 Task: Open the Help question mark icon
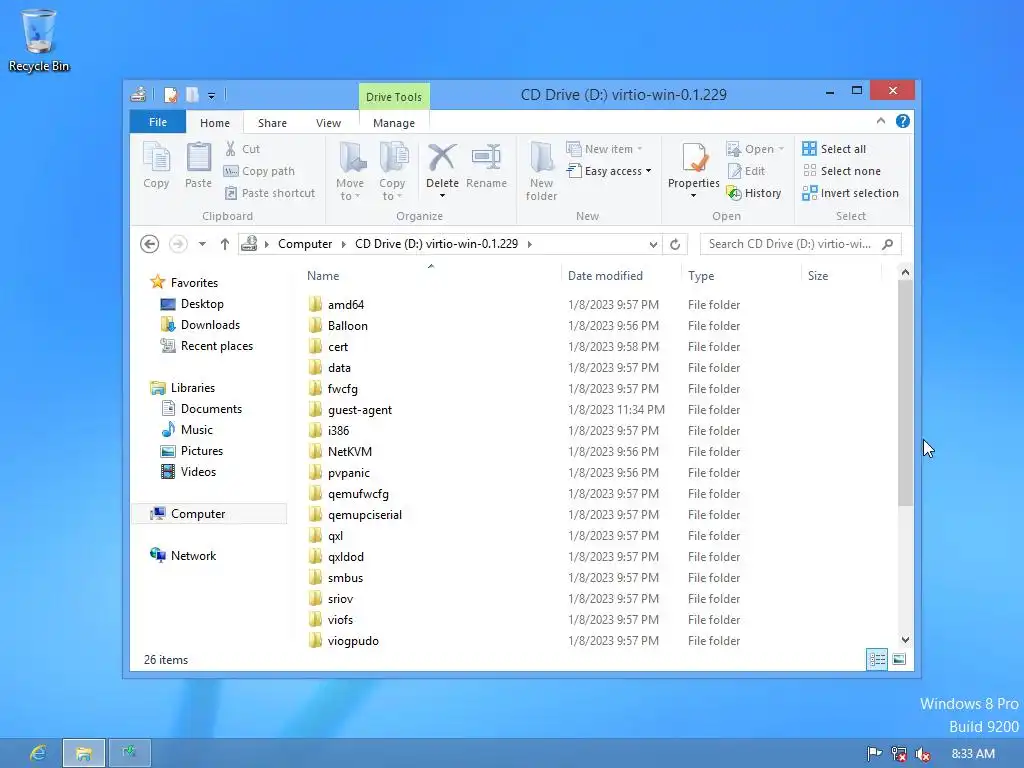pyautogui.click(x=903, y=121)
